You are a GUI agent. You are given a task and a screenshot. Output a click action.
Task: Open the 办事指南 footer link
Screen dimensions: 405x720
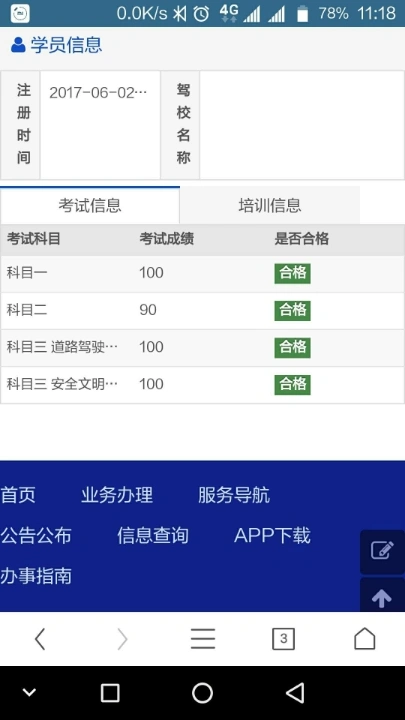point(36,576)
